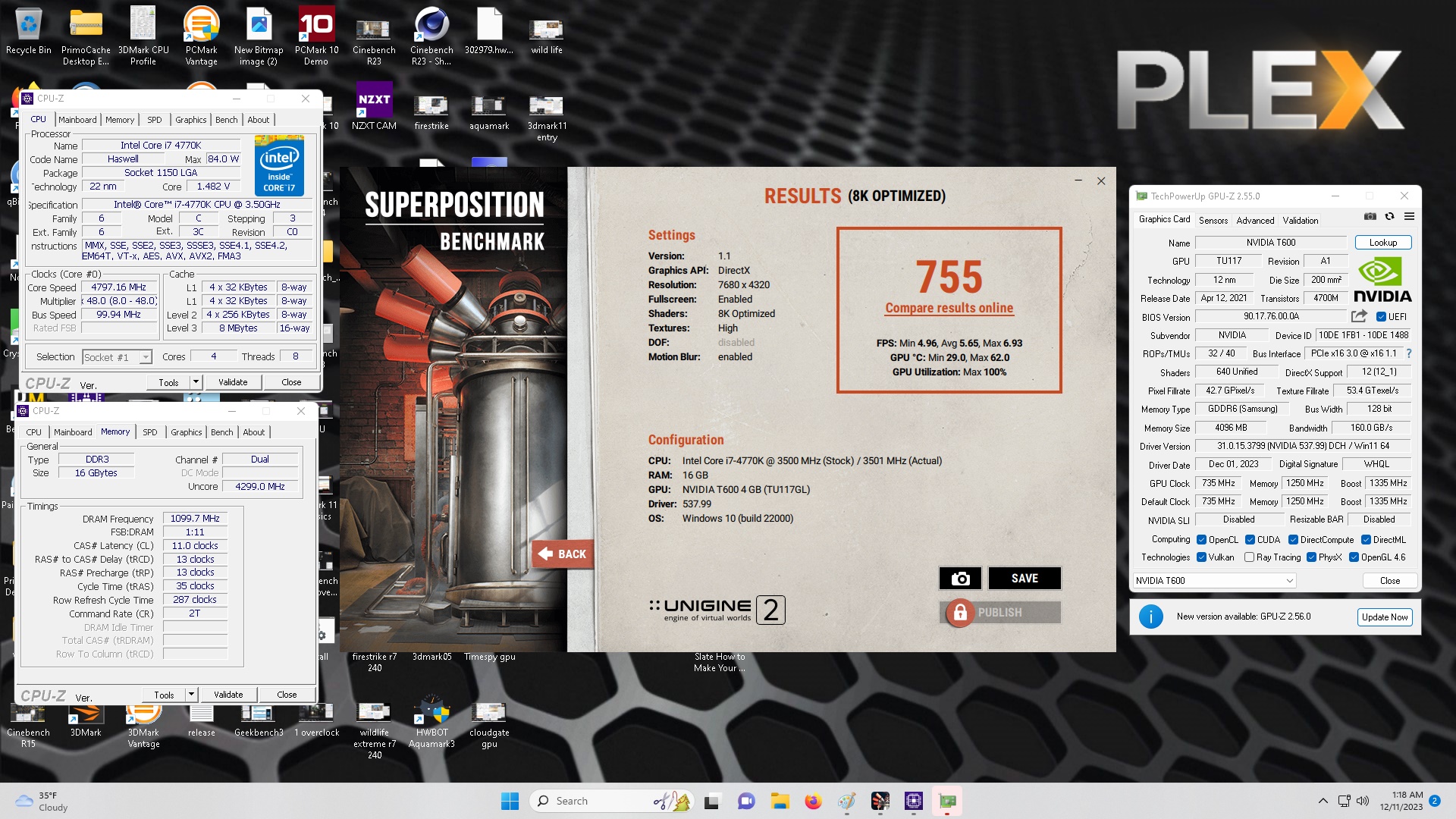Click Compare results online link

tap(949, 308)
